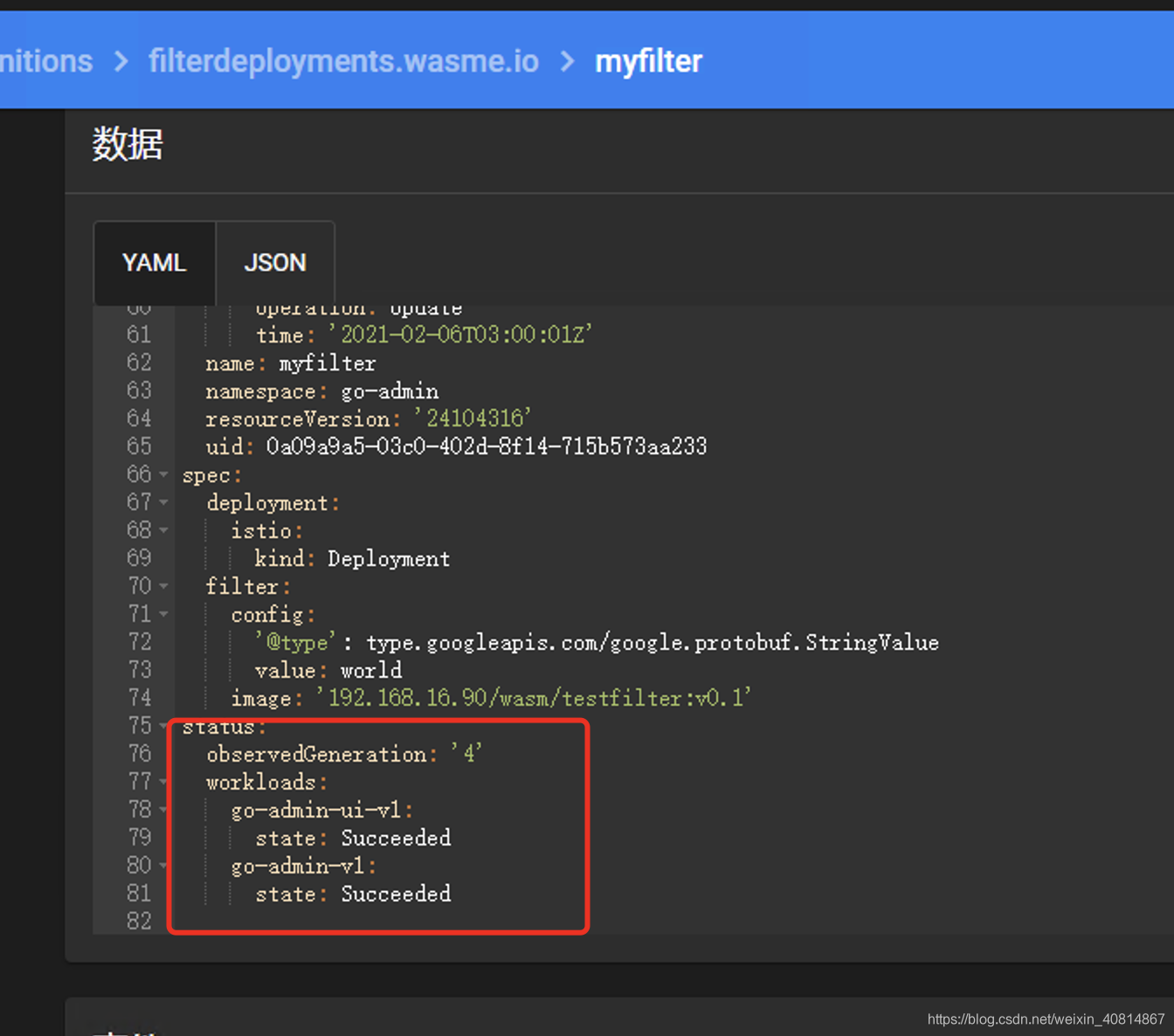Image resolution: width=1174 pixels, height=1036 pixels.
Task: Collapse deployment fold arrow on line 67
Action: click(163, 503)
